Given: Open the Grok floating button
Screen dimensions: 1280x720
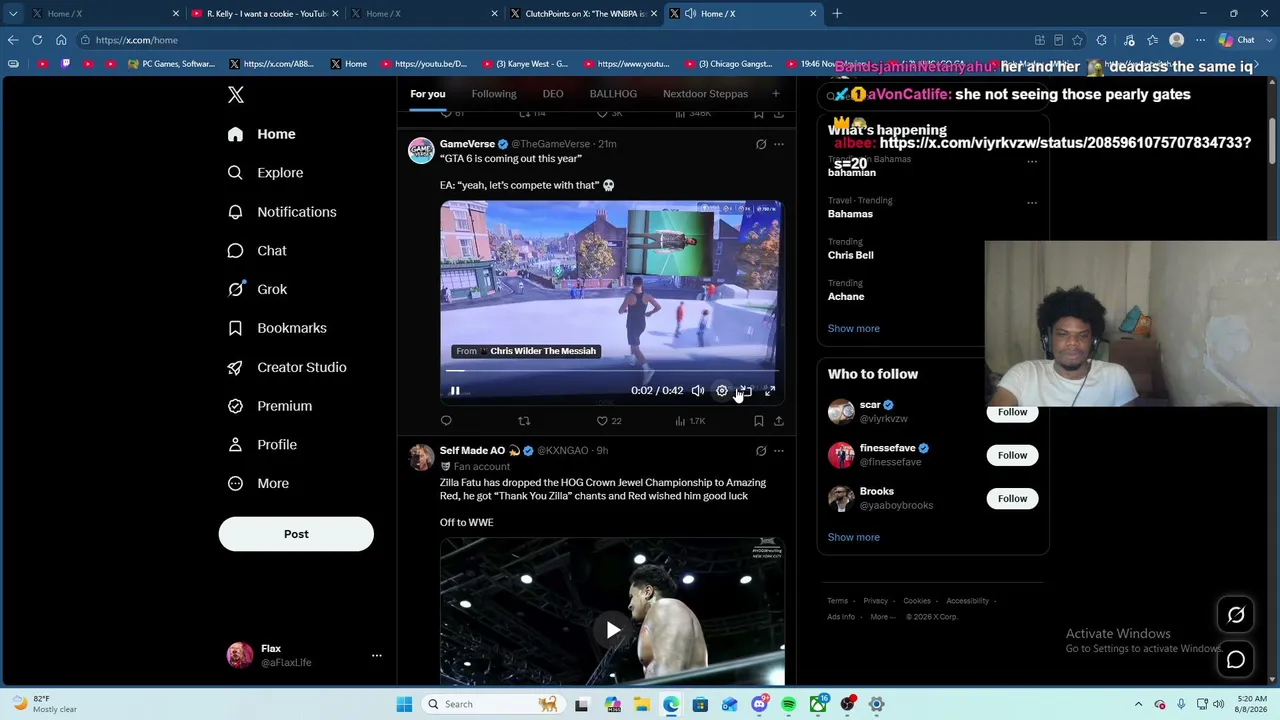Looking at the screenshot, I should [1236, 615].
